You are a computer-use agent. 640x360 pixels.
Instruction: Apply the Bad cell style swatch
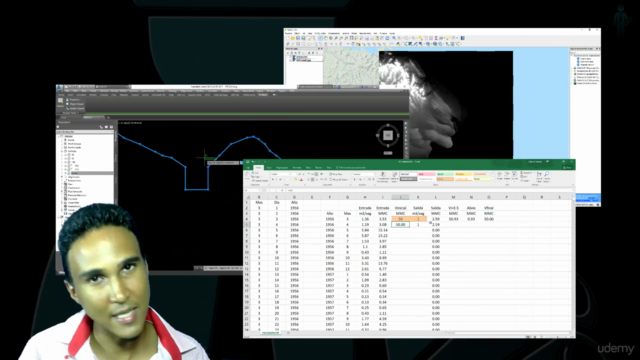coord(427,174)
